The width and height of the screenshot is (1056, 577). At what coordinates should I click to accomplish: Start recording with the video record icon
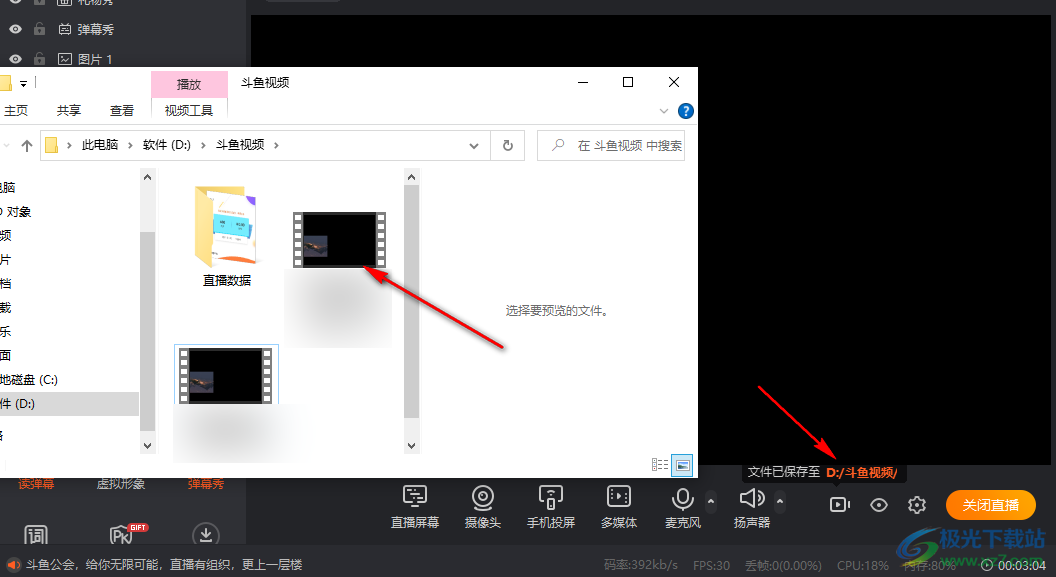(x=839, y=504)
